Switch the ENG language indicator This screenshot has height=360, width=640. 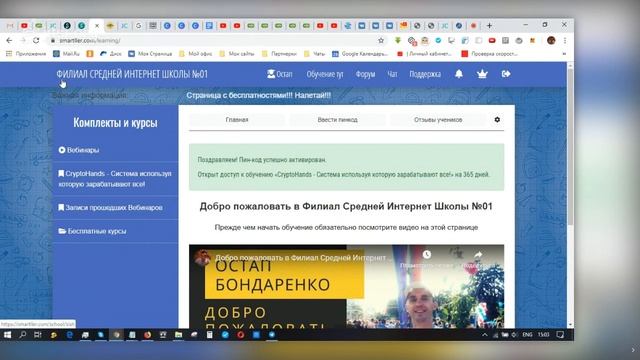(527, 335)
